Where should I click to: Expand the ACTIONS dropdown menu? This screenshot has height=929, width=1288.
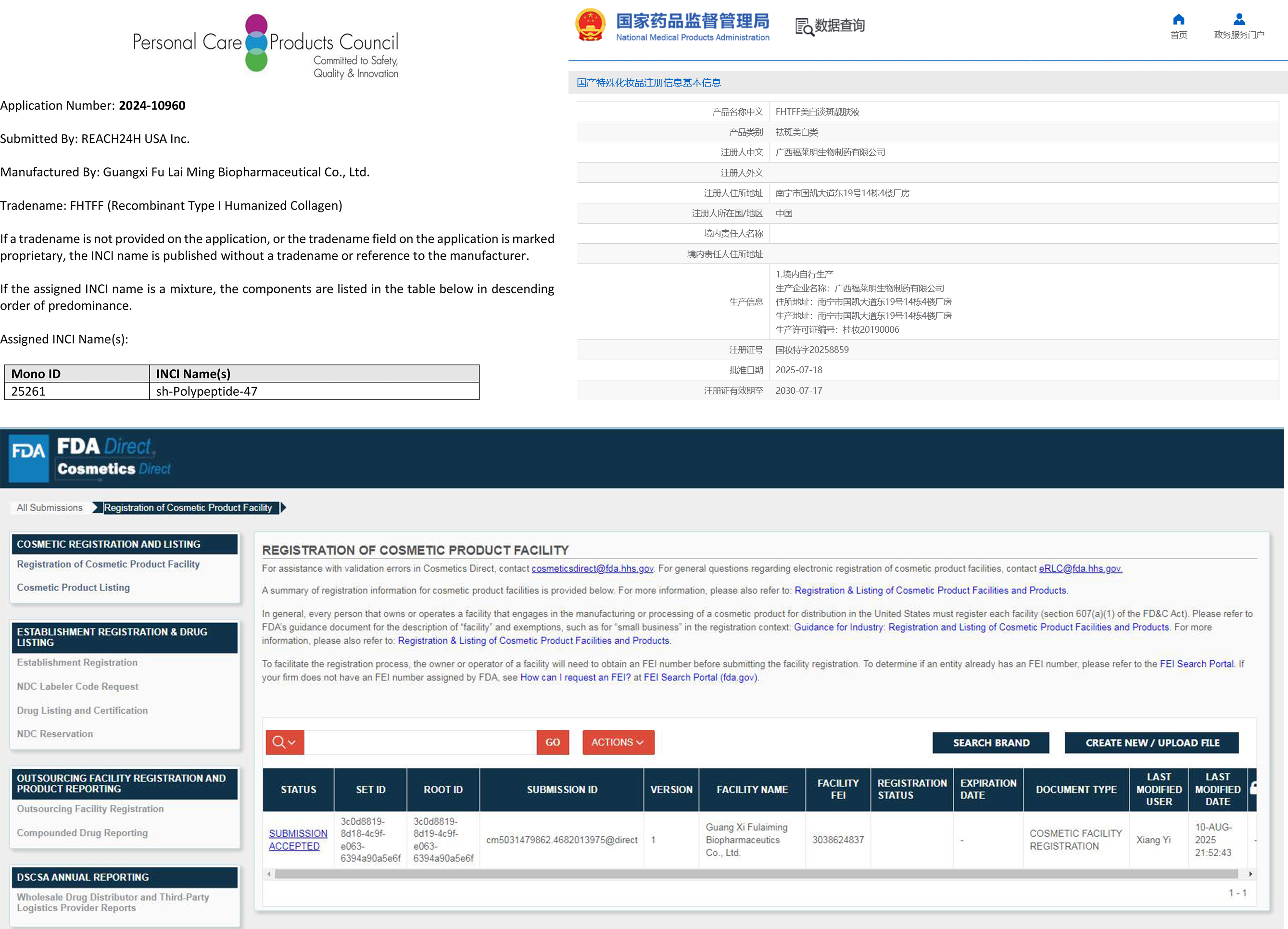coord(618,742)
